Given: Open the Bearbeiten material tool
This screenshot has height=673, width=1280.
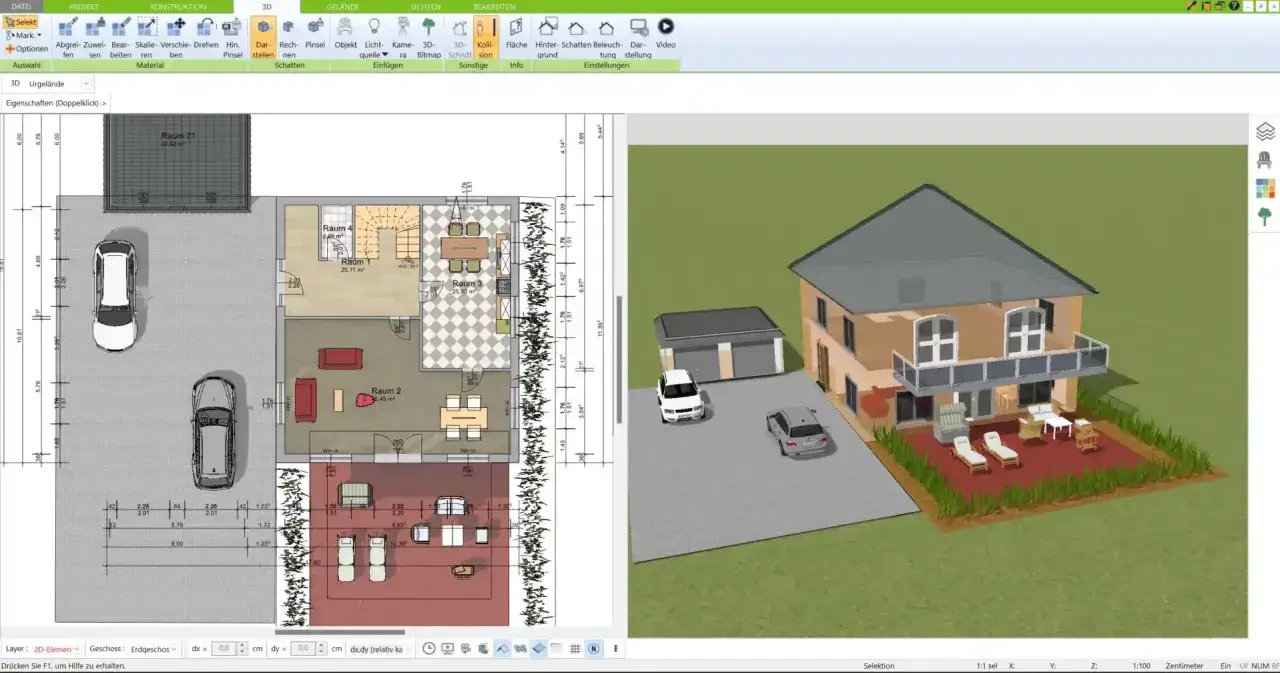Looking at the screenshot, I should click(121, 38).
